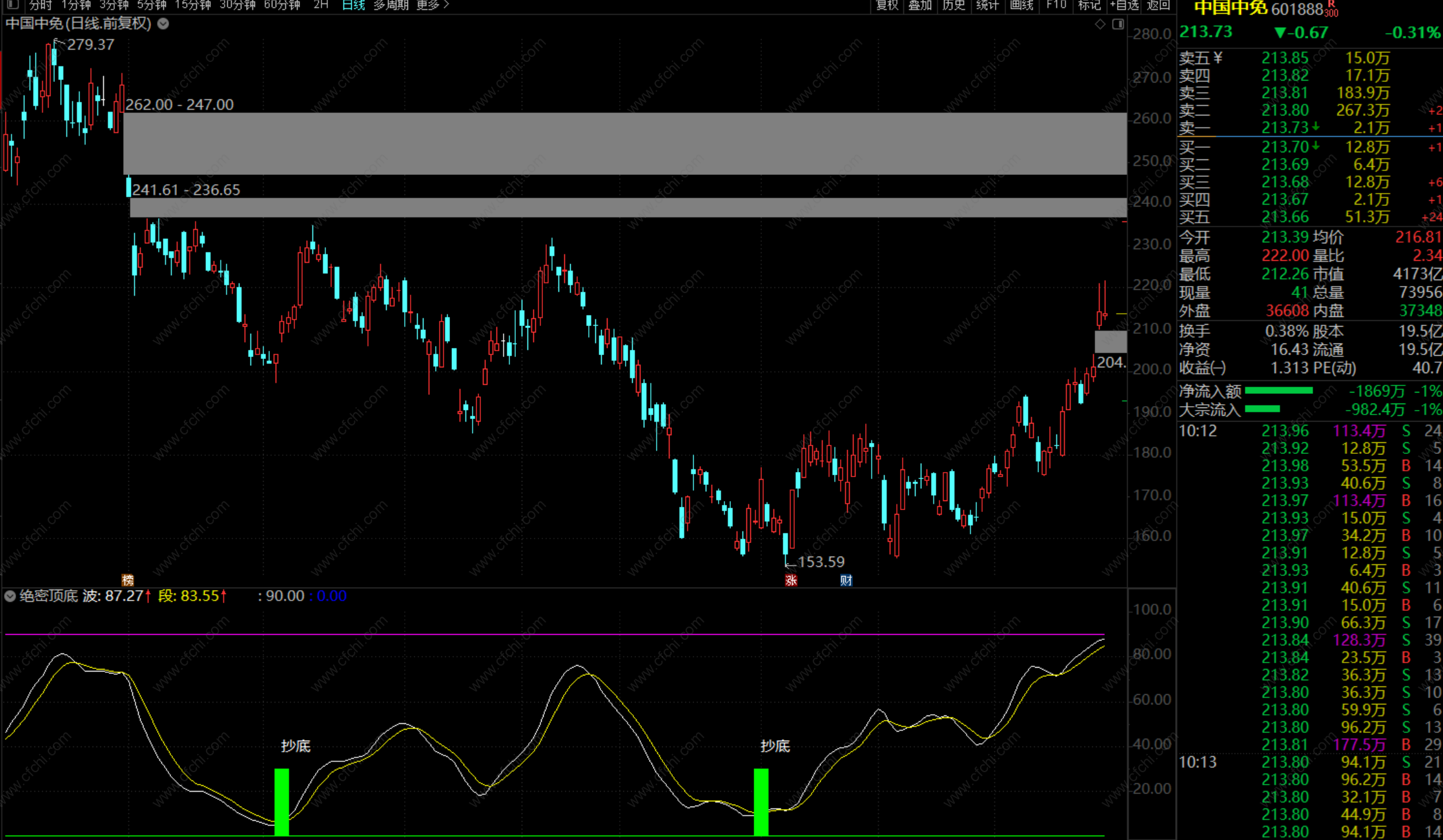Click the 画线 drawing tool button
The width and height of the screenshot is (1443, 840).
(x=1021, y=5)
